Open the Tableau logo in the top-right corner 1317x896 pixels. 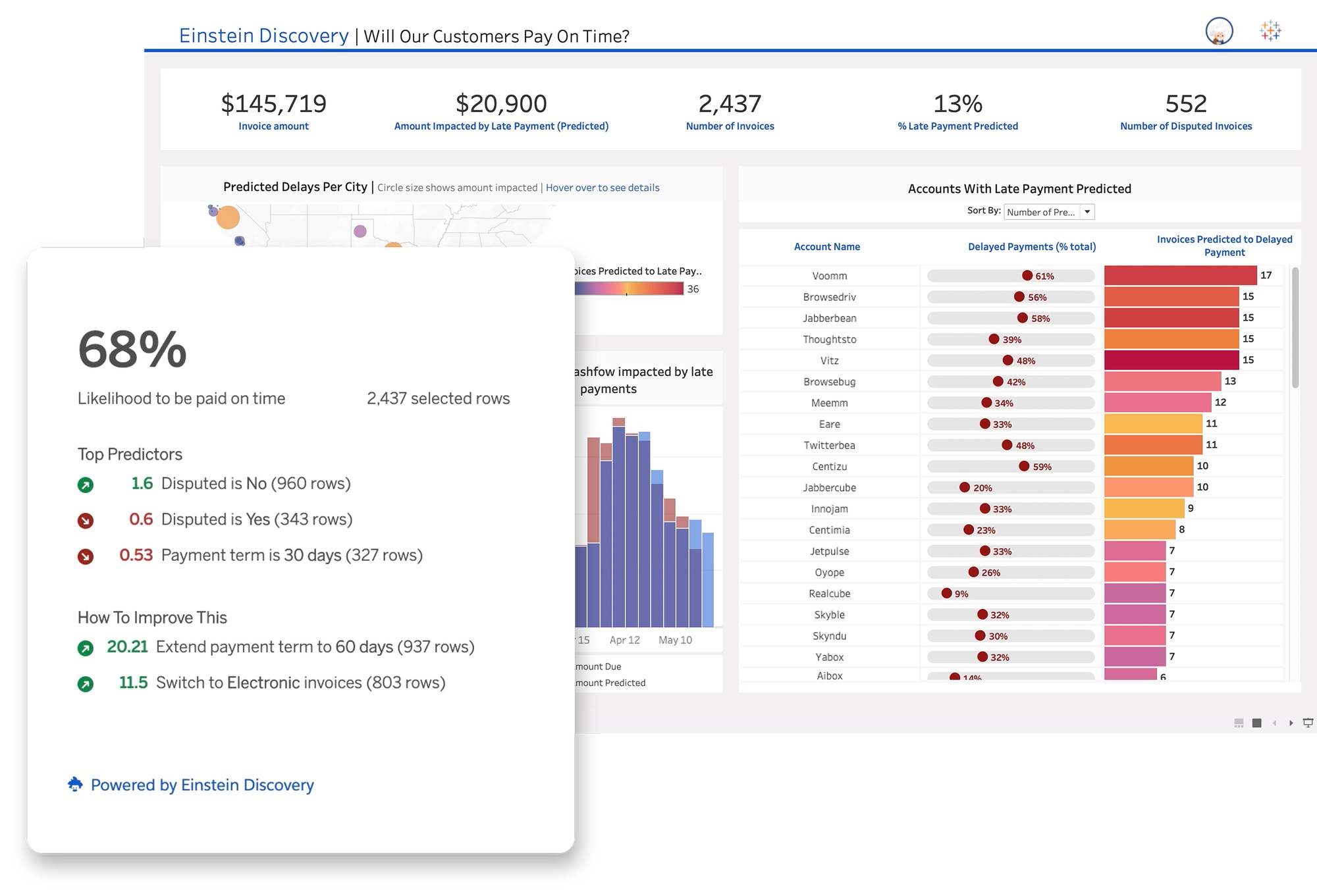1269,30
